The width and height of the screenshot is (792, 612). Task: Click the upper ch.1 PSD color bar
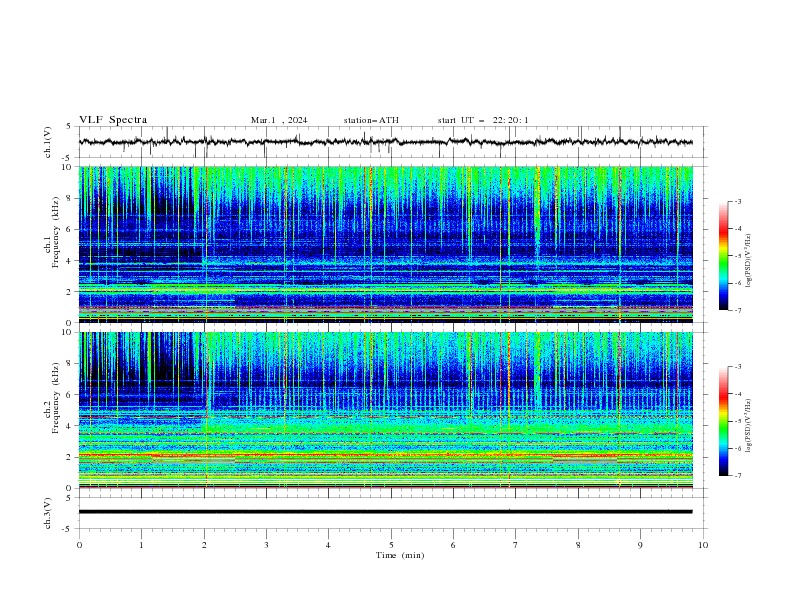click(723, 256)
